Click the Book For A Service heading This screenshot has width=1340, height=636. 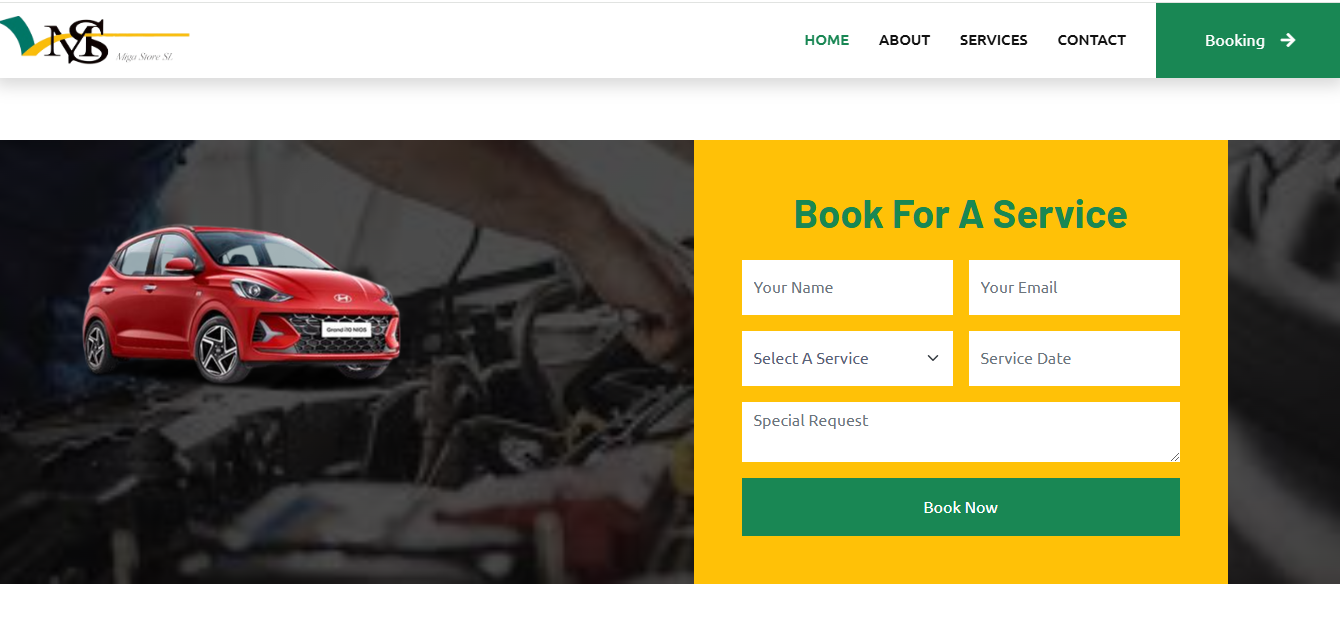[961, 214]
